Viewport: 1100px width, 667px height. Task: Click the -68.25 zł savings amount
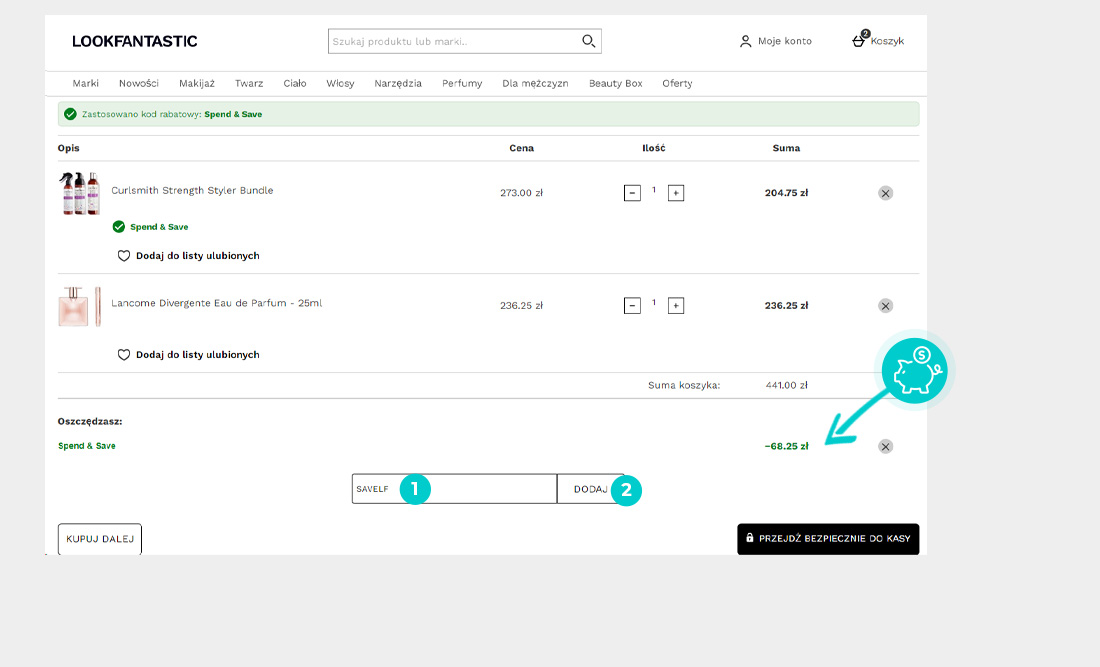[786, 446]
